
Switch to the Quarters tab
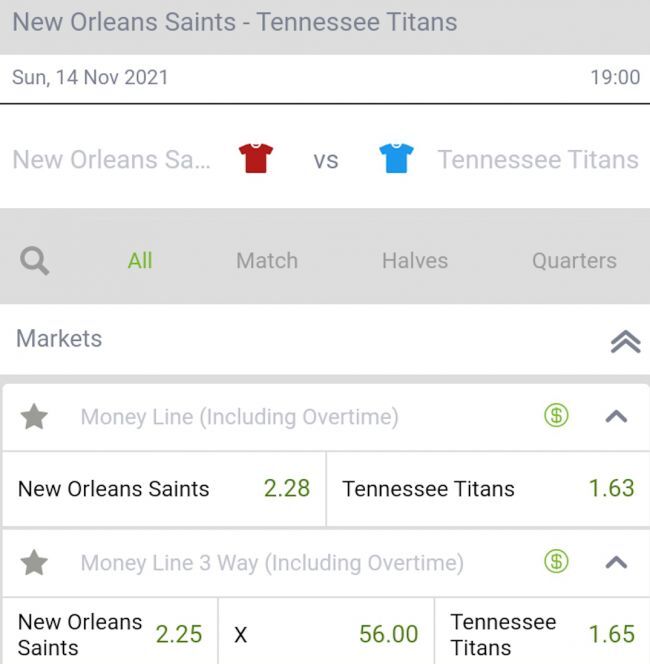pyautogui.click(x=574, y=261)
